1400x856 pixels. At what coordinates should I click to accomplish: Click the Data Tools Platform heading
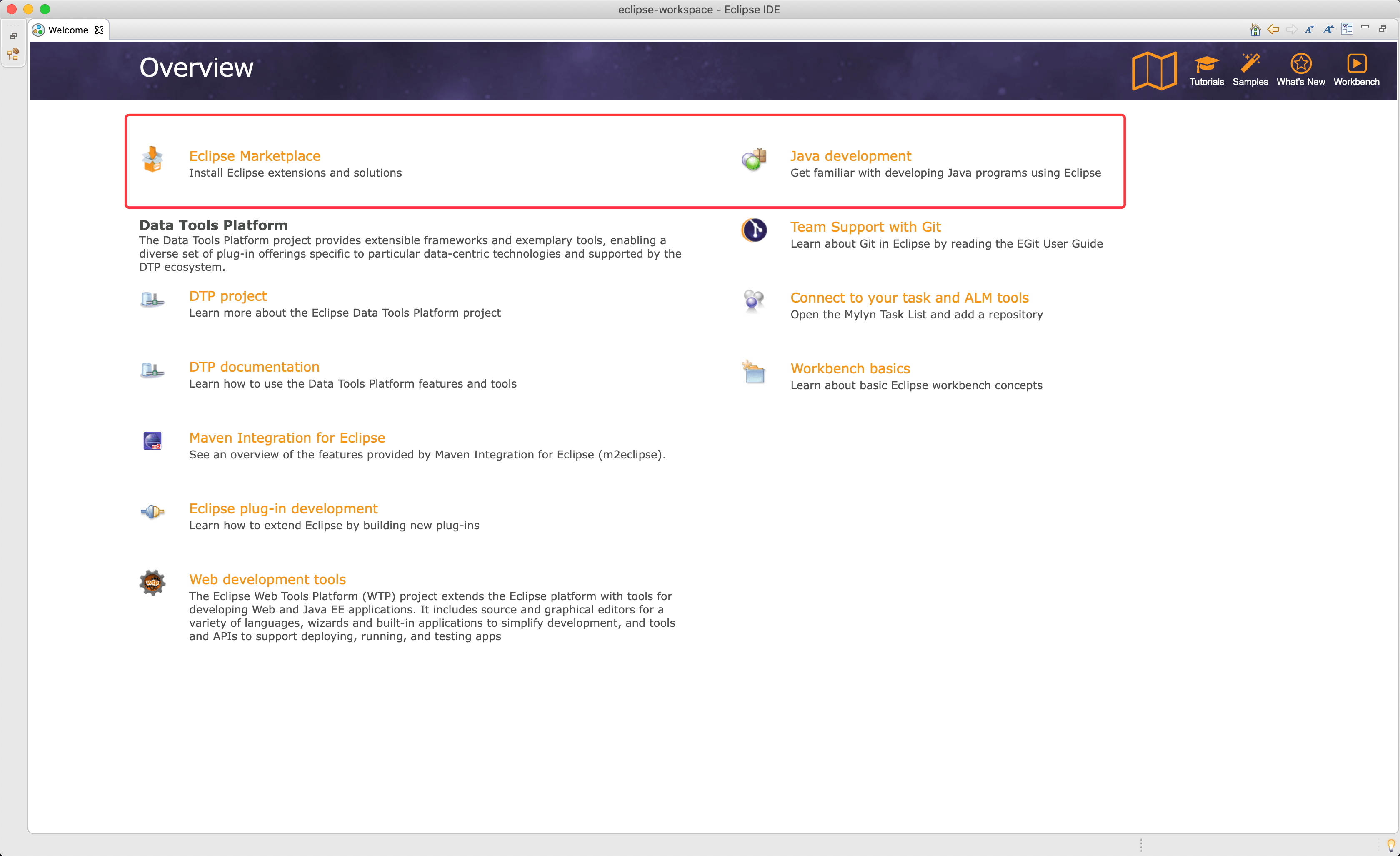[x=213, y=225]
